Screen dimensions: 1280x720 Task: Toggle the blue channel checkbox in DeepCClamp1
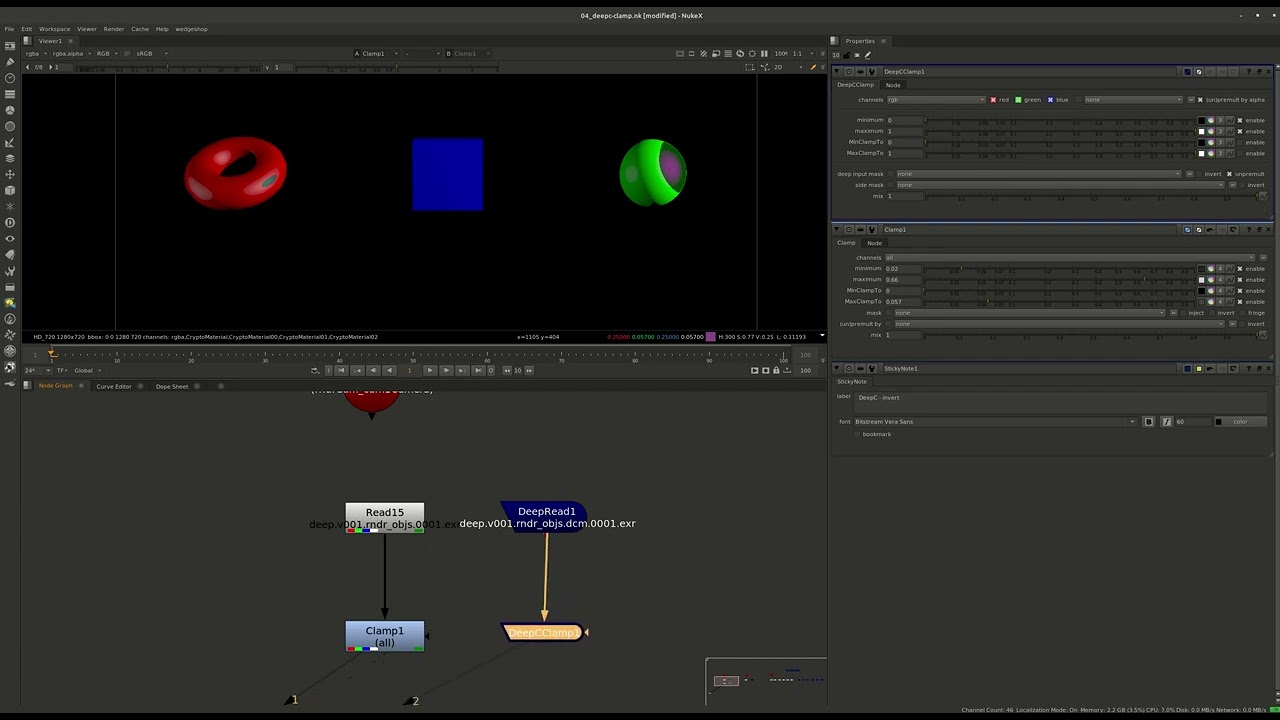(x=1050, y=100)
